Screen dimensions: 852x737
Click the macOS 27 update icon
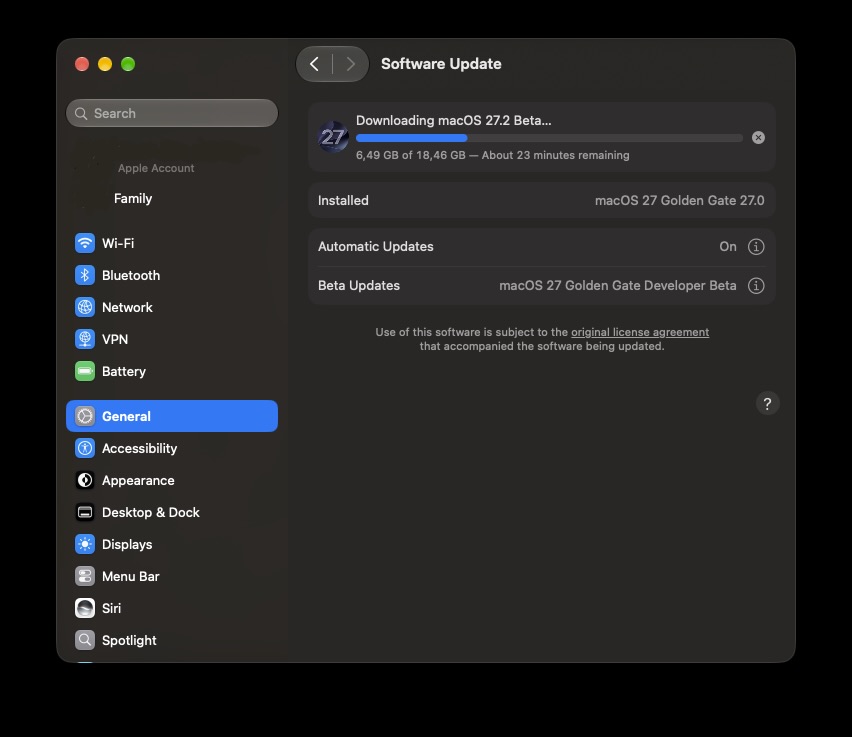(333, 137)
